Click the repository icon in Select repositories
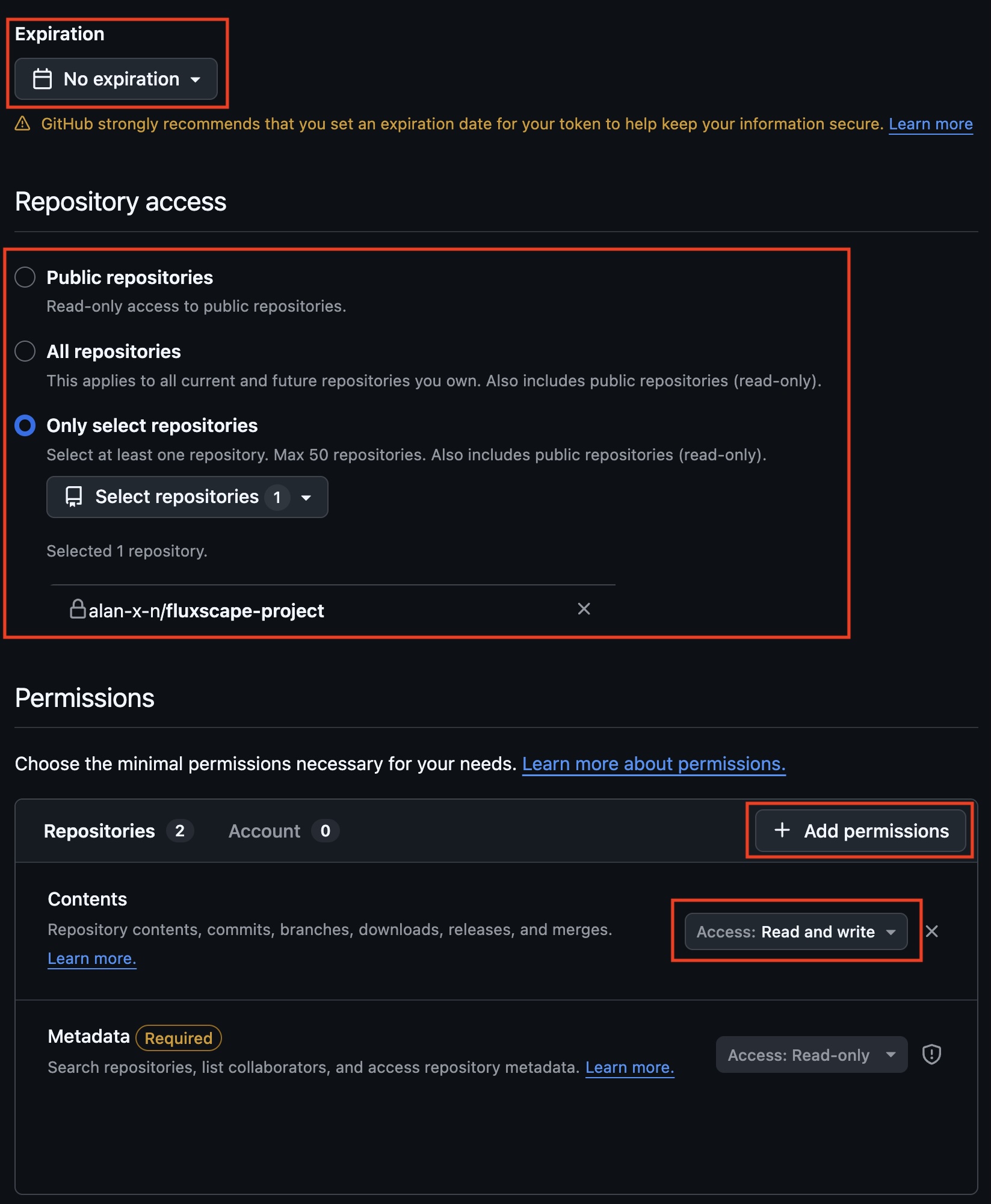This screenshot has height=1204, width=991. point(73,497)
